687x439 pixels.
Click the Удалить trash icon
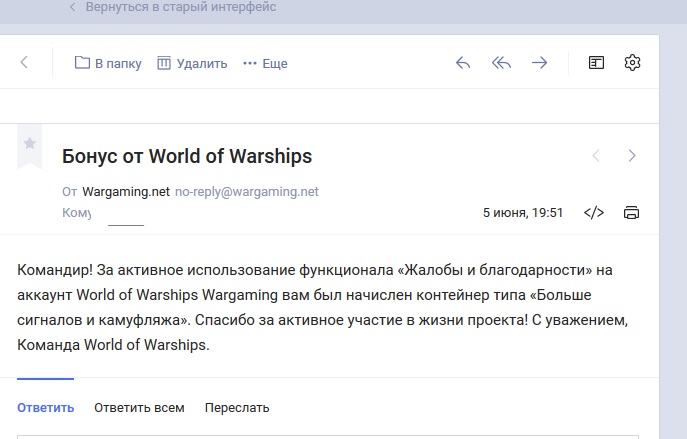(164, 63)
